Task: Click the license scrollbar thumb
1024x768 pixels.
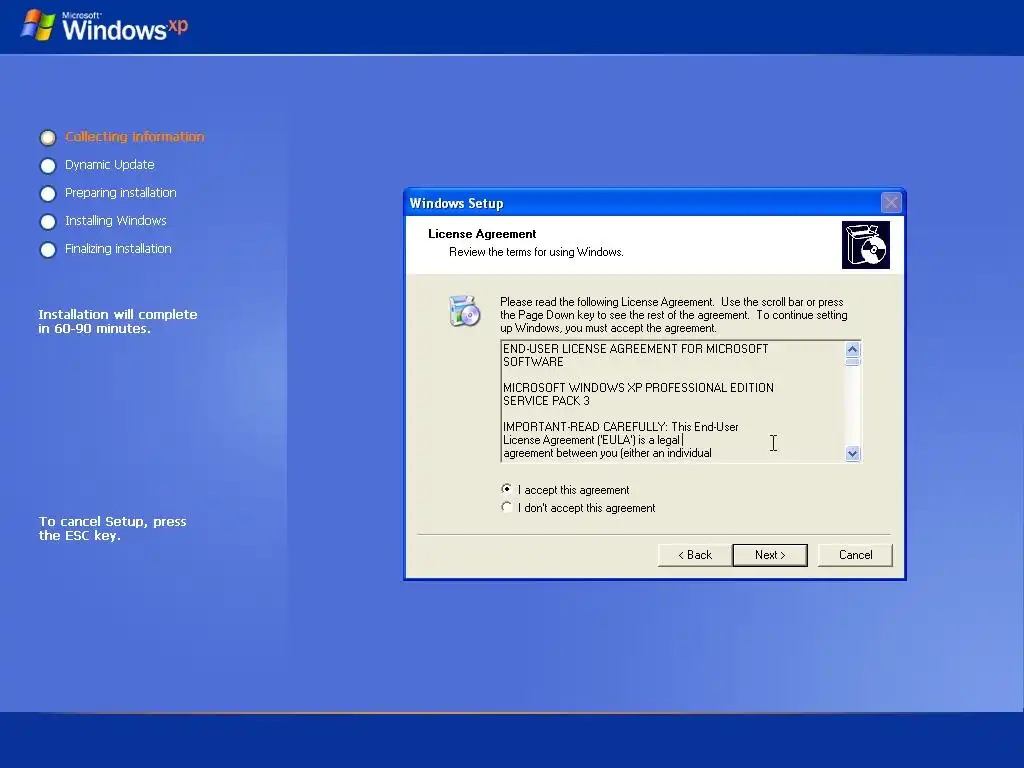Action: (852, 361)
